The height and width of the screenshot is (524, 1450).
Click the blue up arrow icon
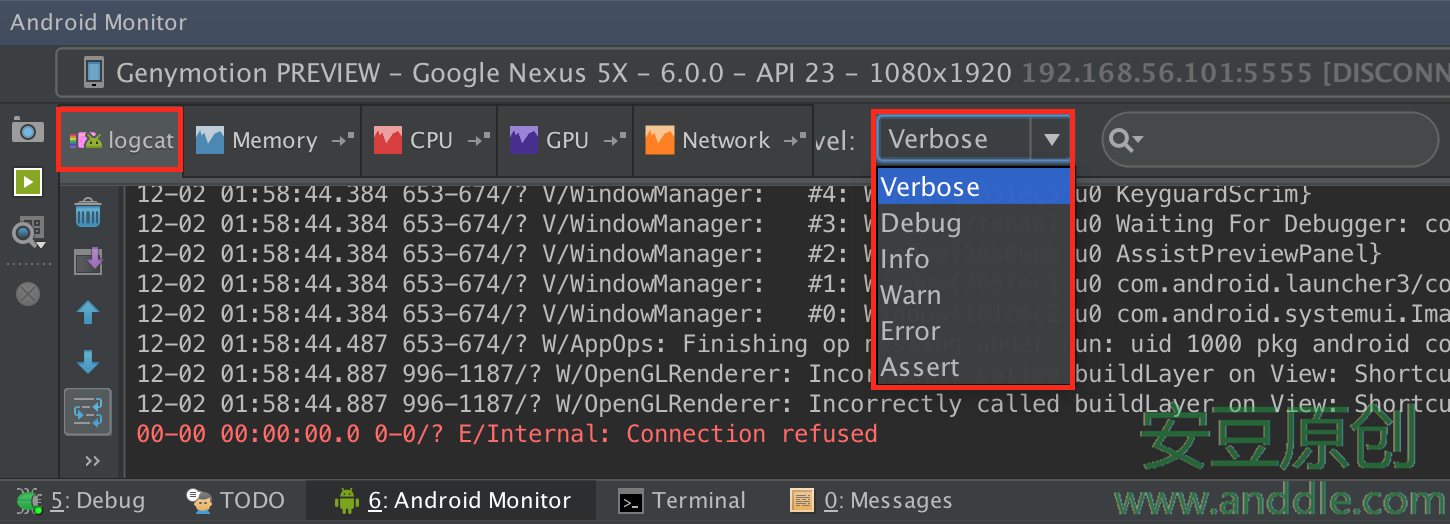88,313
